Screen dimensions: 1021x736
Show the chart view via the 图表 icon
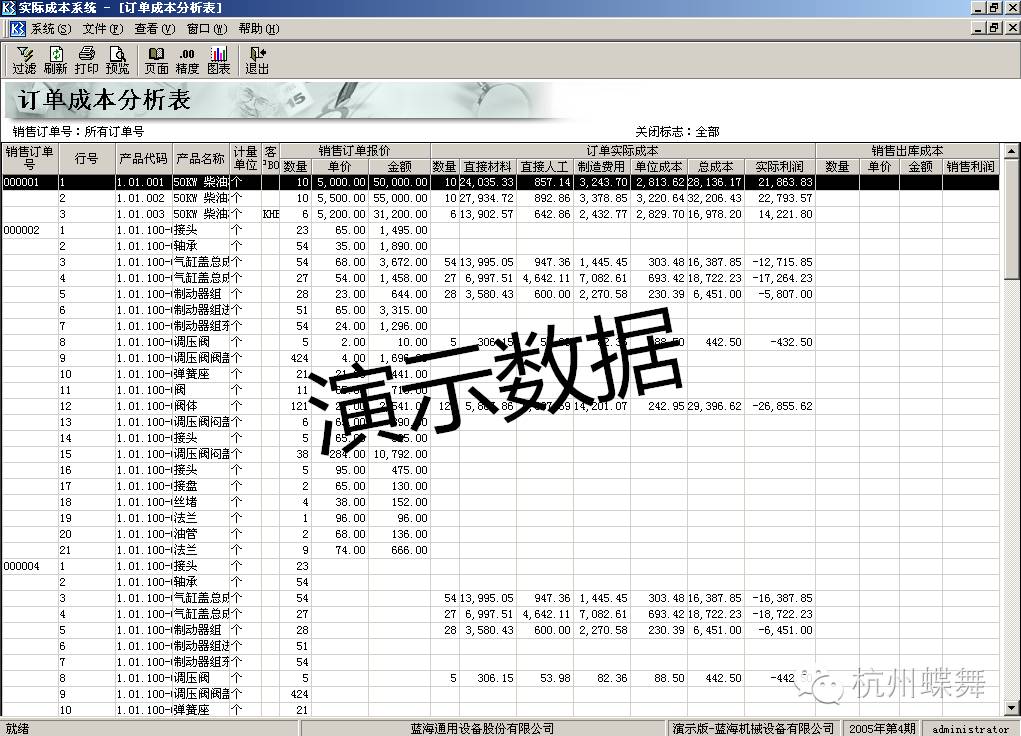pyautogui.click(x=220, y=62)
